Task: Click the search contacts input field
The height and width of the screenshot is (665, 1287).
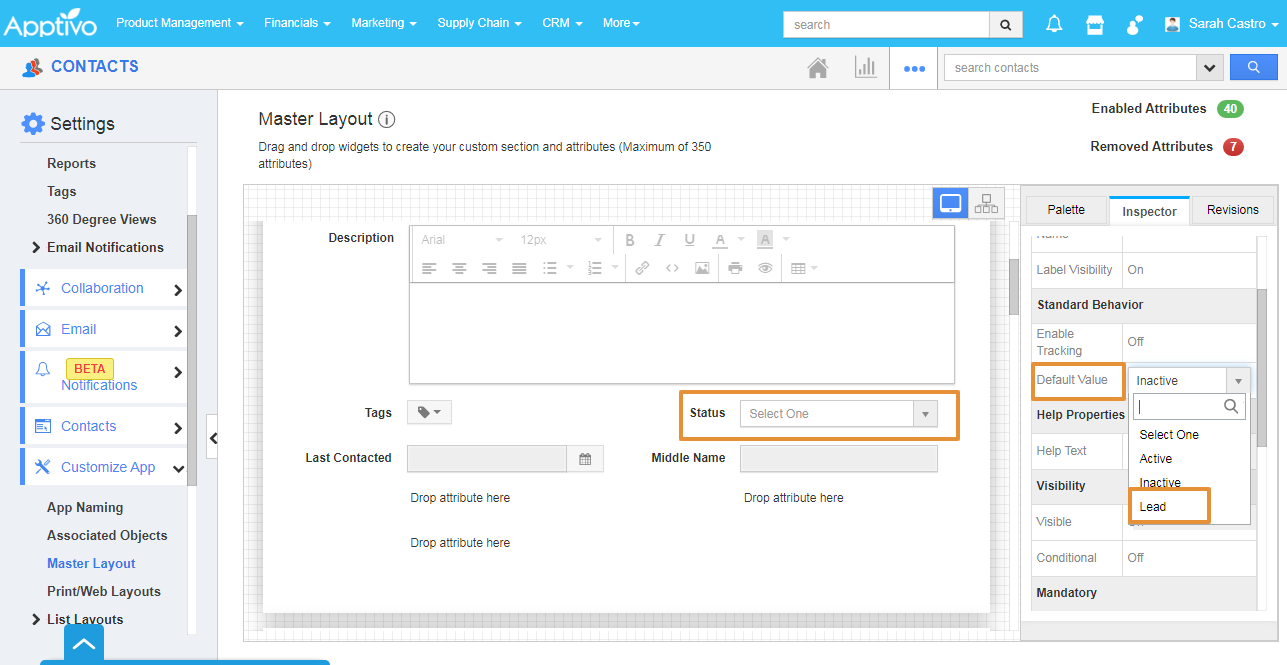Action: (1069, 68)
